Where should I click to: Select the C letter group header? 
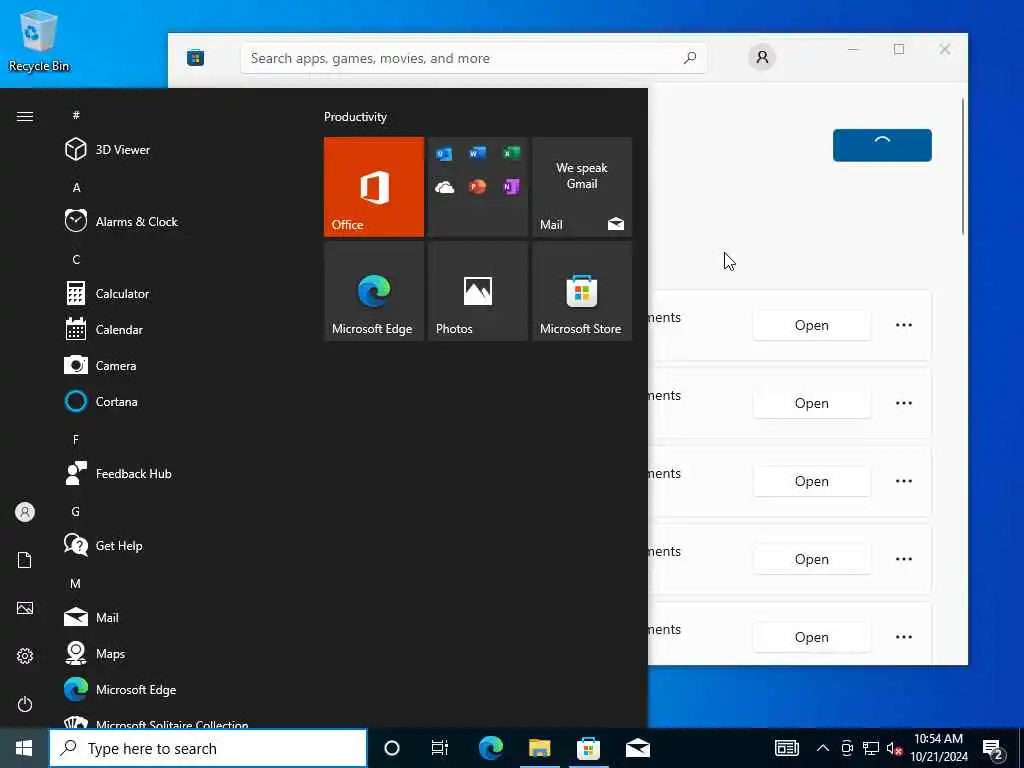(76, 259)
